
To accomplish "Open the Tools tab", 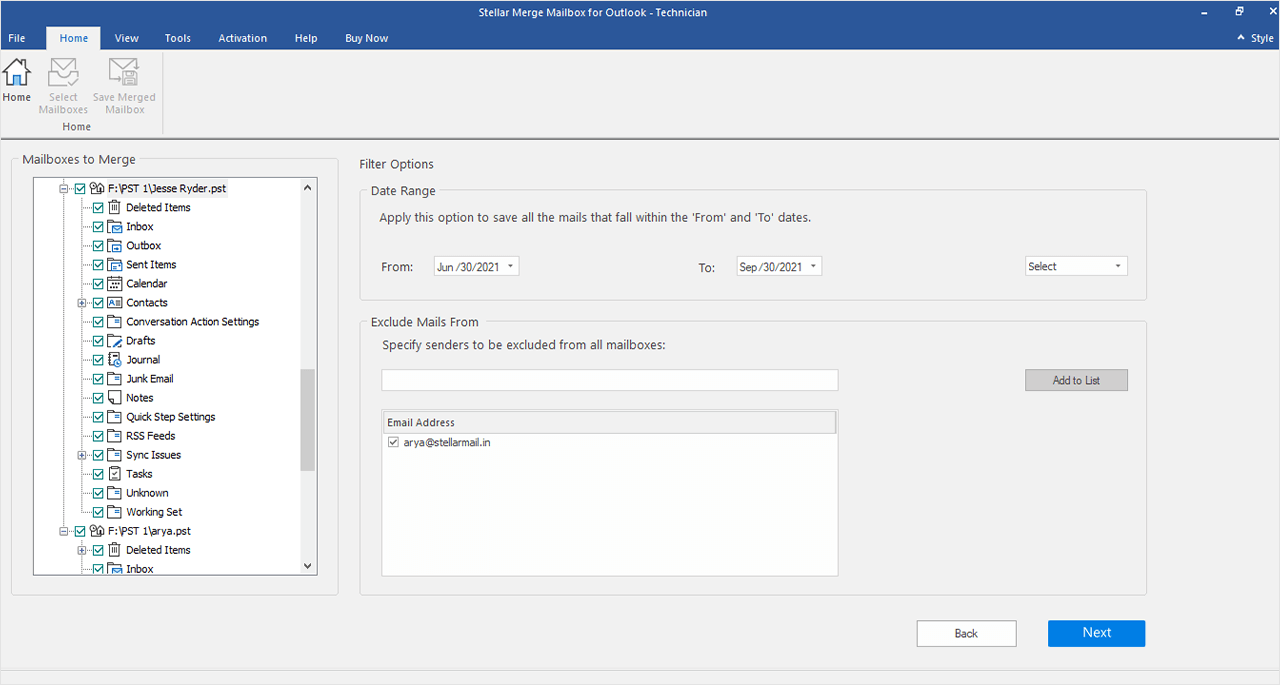I will tap(178, 38).
